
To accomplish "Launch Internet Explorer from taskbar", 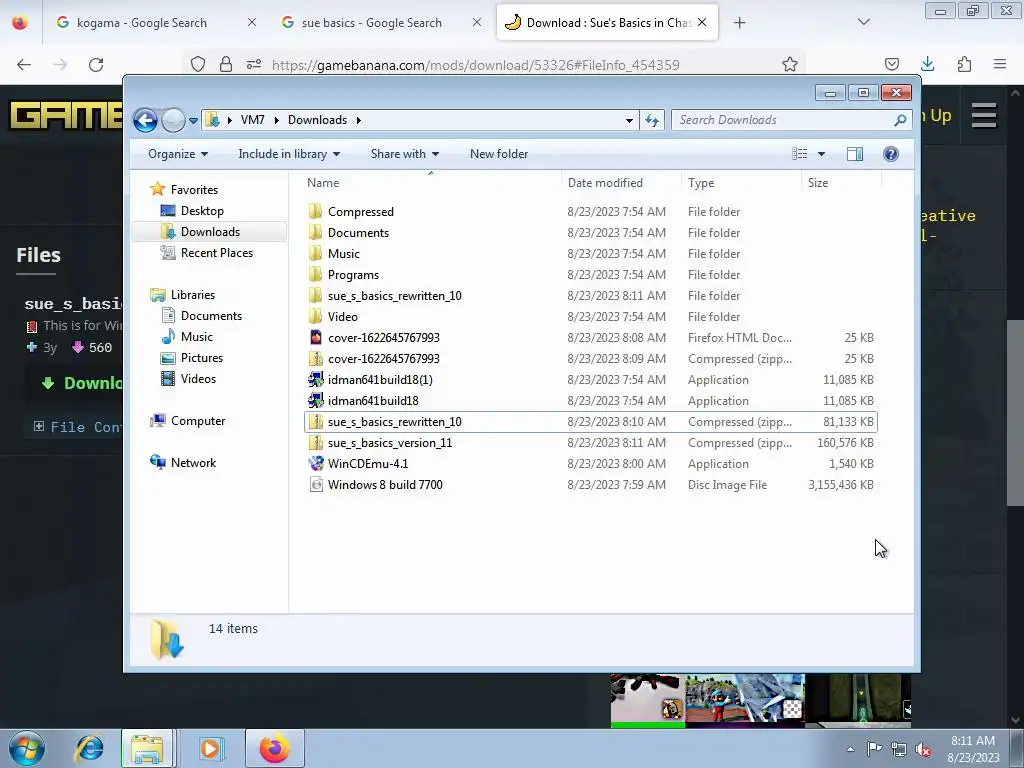I will pyautogui.click(x=89, y=748).
